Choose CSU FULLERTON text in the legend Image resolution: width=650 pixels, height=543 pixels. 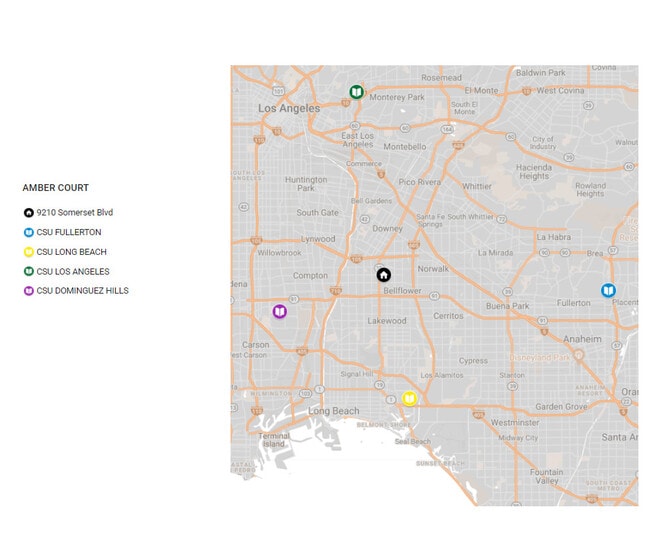point(69,232)
